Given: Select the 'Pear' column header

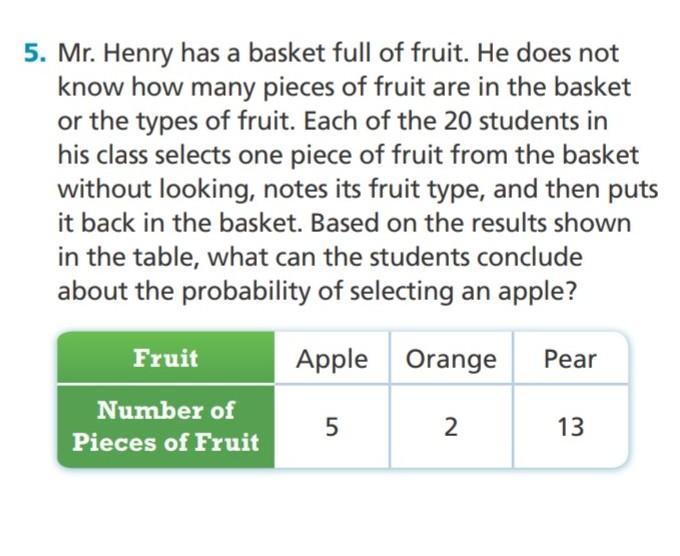Looking at the screenshot, I should tap(570, 359).
